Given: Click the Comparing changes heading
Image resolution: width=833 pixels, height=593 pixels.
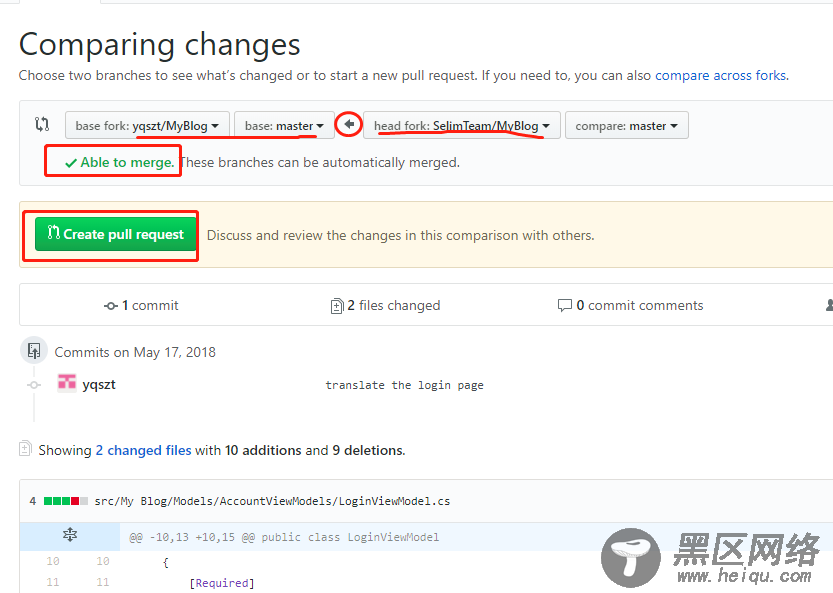Looking at the screenshot, I should (159, 44).
